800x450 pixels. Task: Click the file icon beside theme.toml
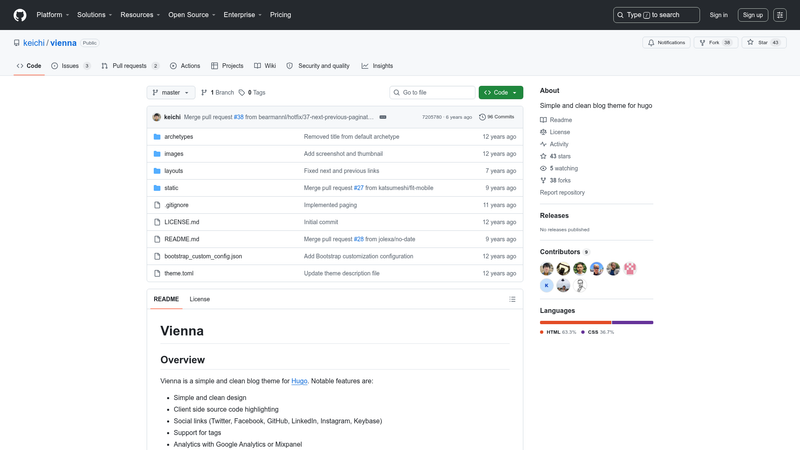pyautogui.click(x=157, y=273)
